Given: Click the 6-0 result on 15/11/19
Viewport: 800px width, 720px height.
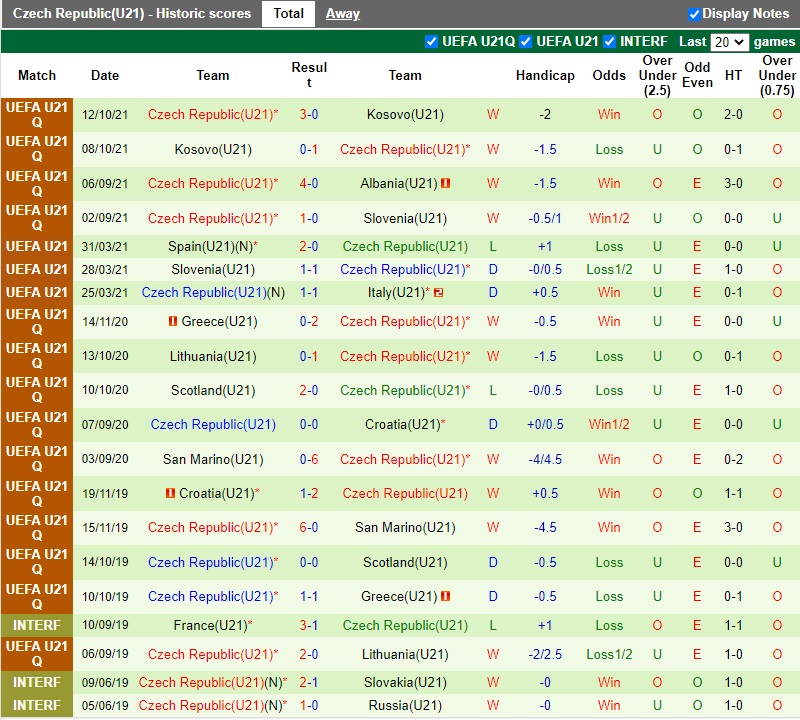Looking at the screenshot, I should pyautogui.click(x=309, y=527).
